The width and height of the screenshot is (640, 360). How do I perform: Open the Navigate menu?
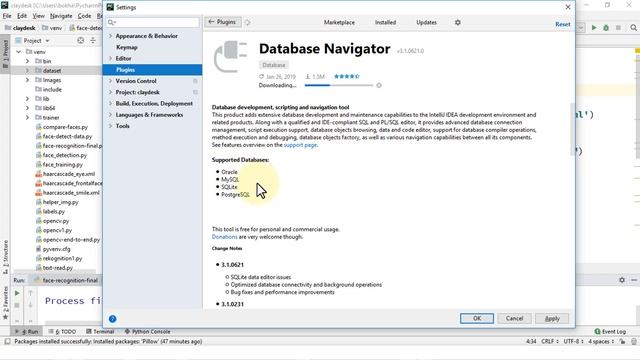[61, 16]
